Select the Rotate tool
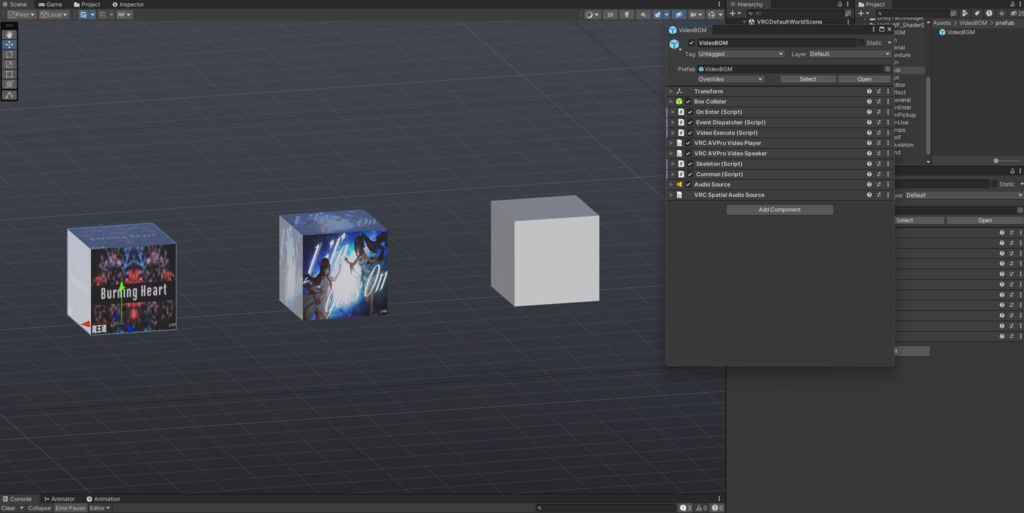The image size is (1024, 513). click(9, 54)
